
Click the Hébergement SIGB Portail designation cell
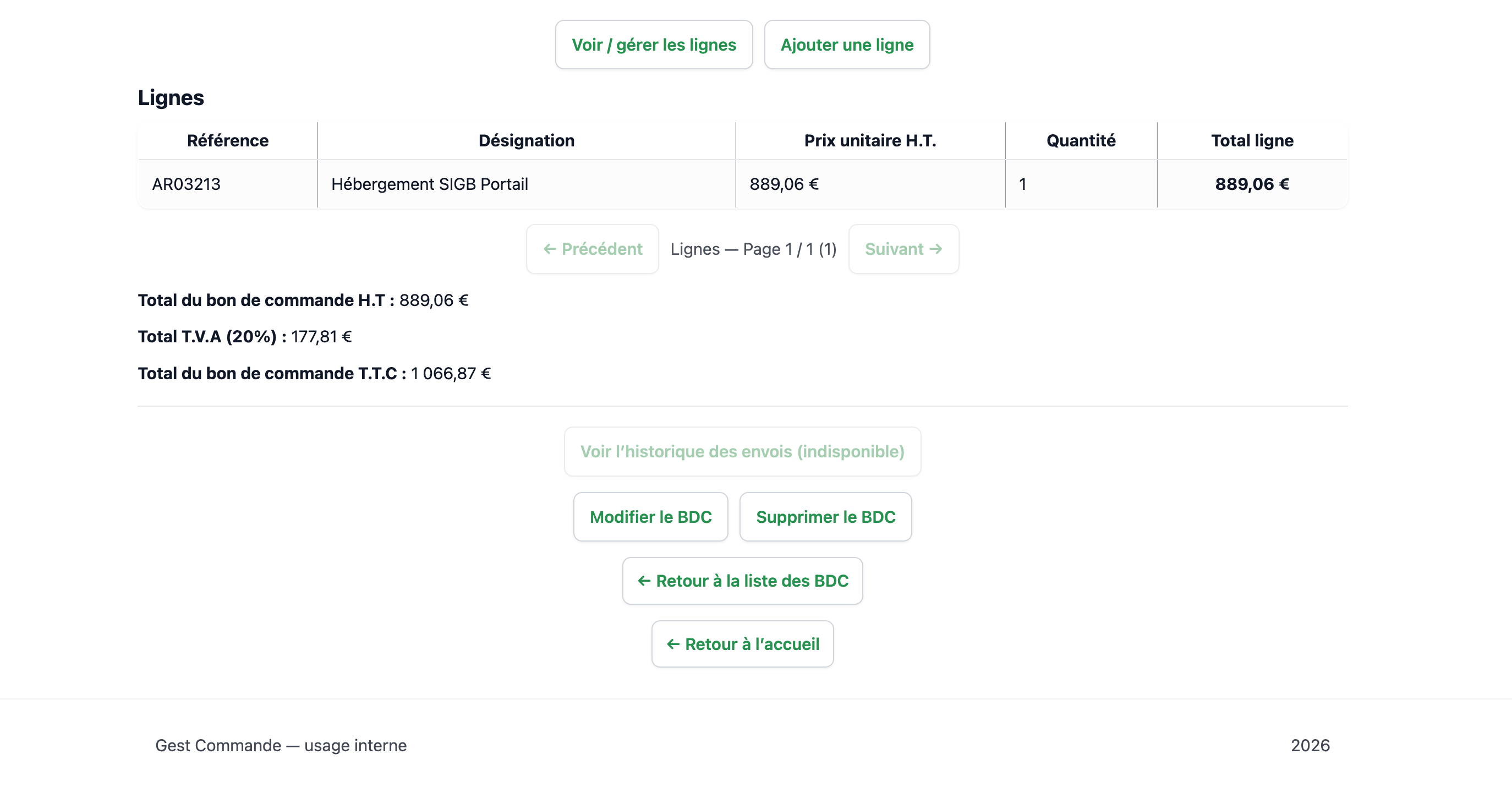pyautogui.click(x=430, y=184)
